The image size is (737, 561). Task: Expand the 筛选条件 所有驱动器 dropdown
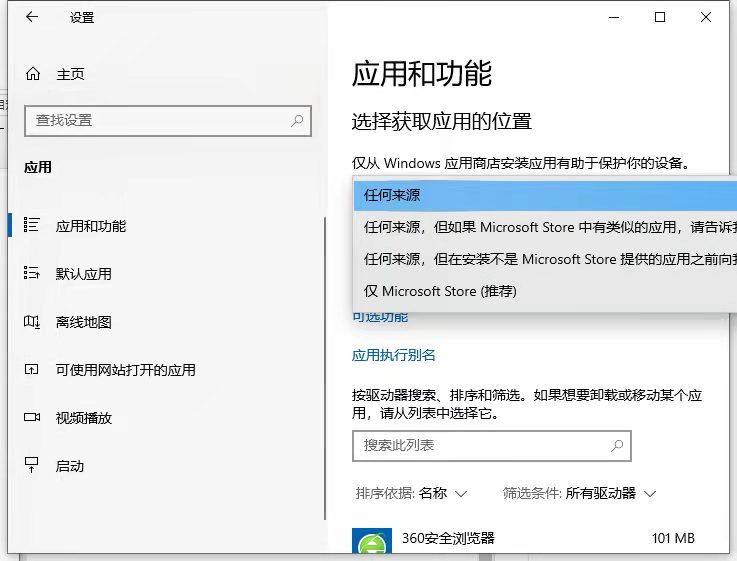(579, 494)
